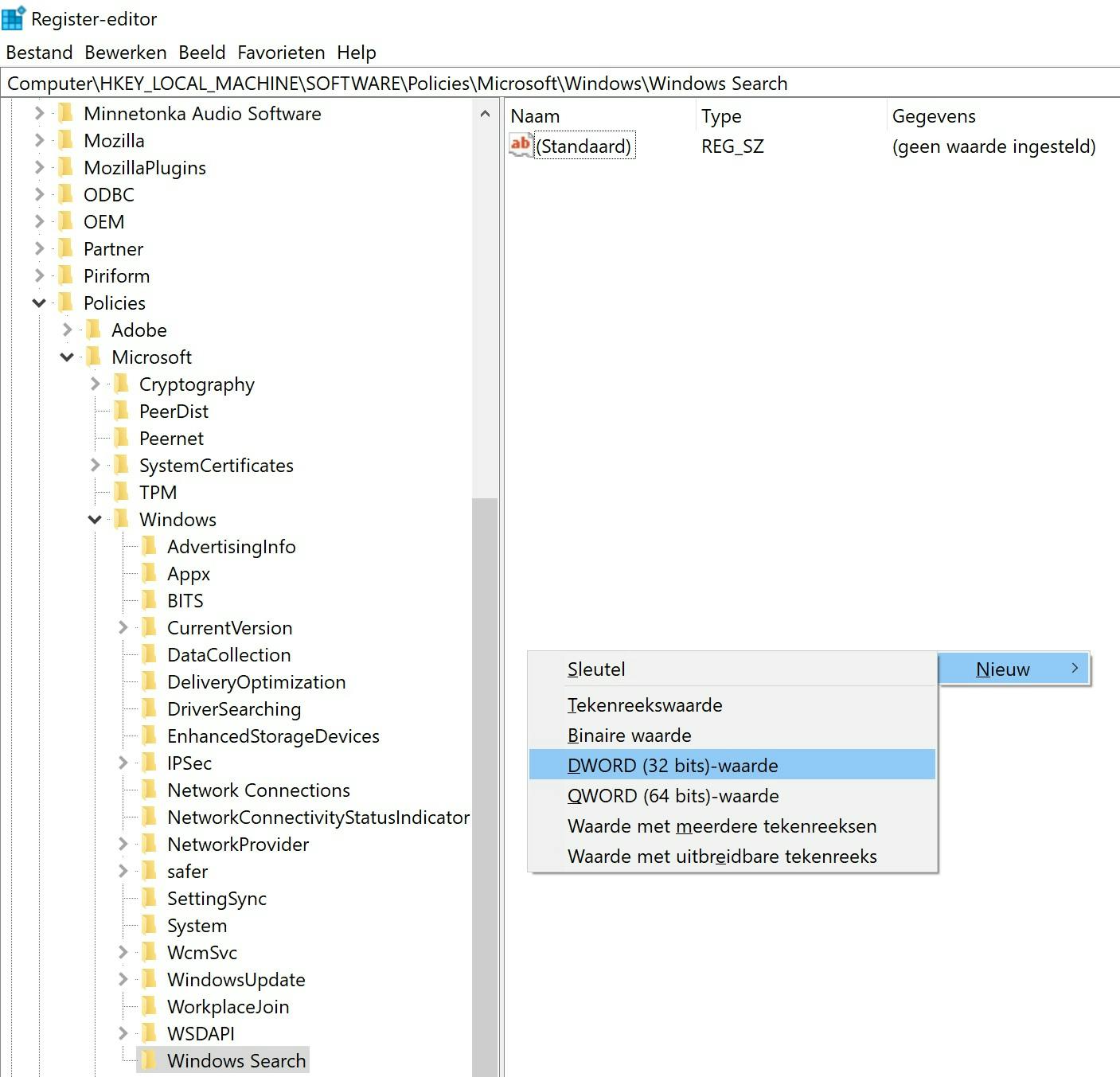Choose Waarde met meerdere tekenreeksen
1120x1077 pixels.
pos(732,825)
